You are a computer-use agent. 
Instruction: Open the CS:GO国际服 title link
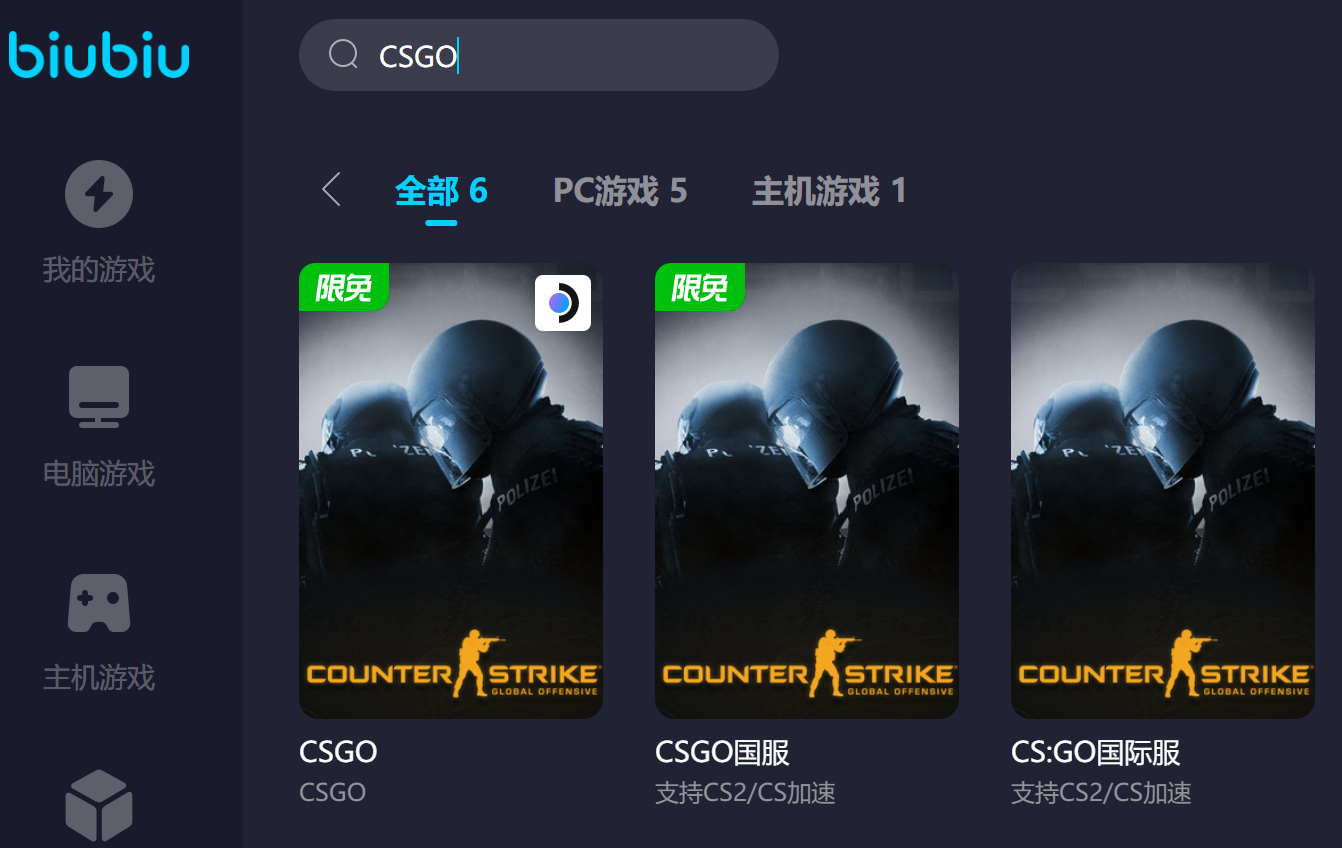[1096, 752]
